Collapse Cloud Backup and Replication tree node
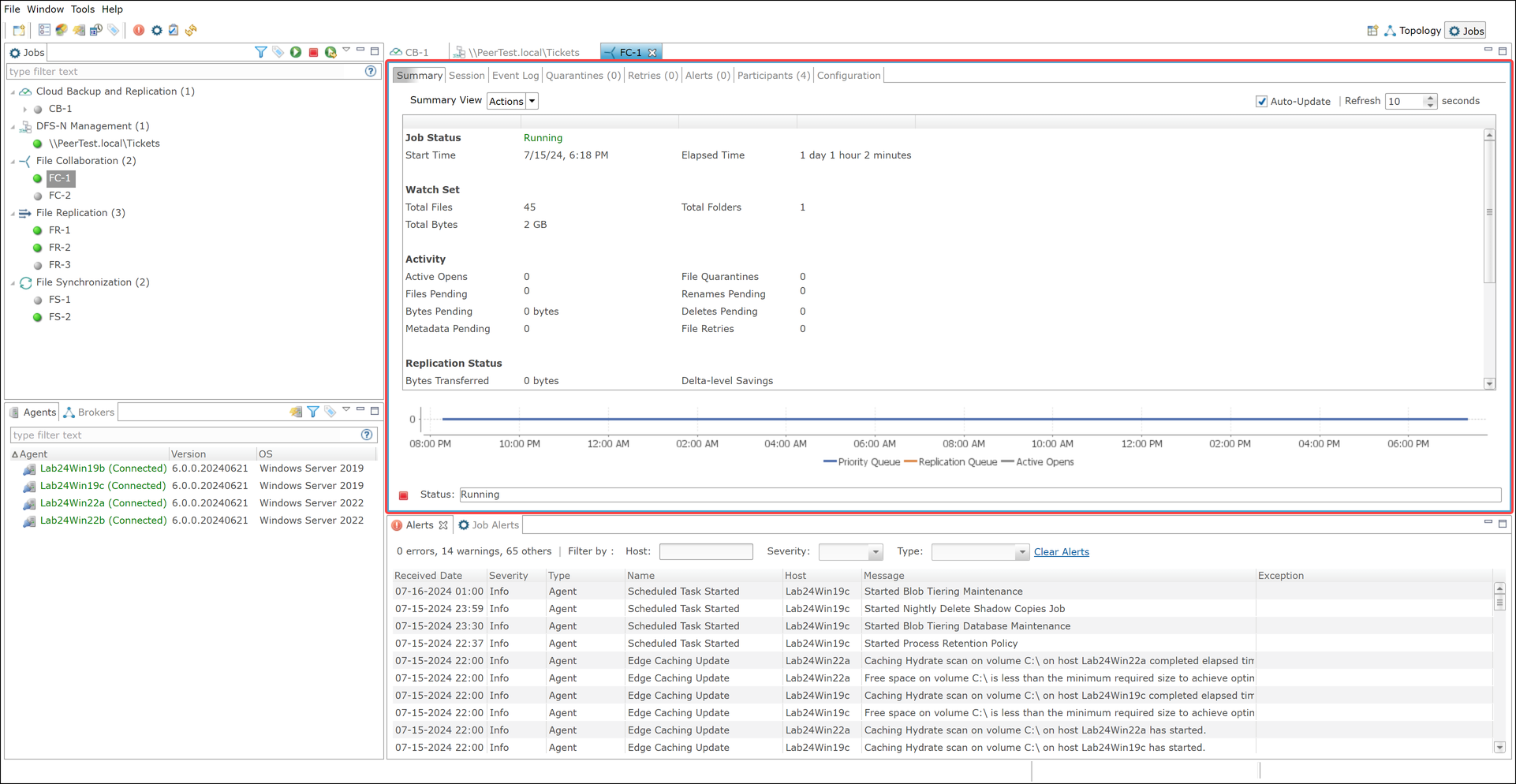 [x=13, y=91]
